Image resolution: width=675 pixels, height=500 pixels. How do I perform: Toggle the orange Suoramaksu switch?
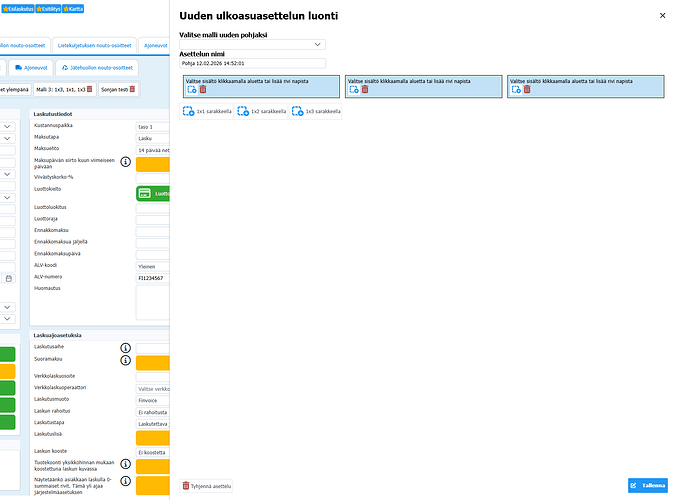pyautogui.click(x=152, y=363)
